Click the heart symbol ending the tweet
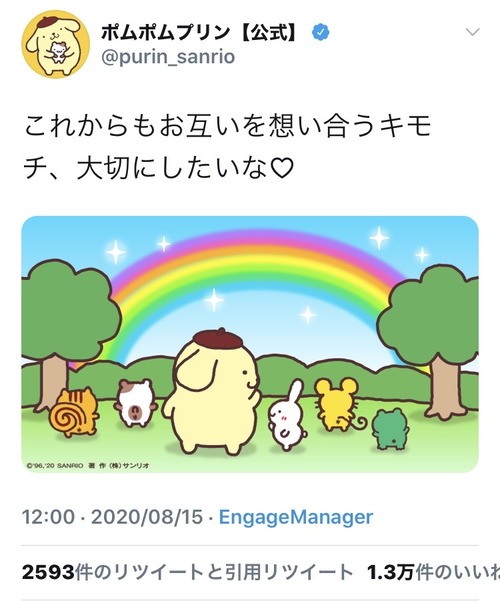 point(282,169)
